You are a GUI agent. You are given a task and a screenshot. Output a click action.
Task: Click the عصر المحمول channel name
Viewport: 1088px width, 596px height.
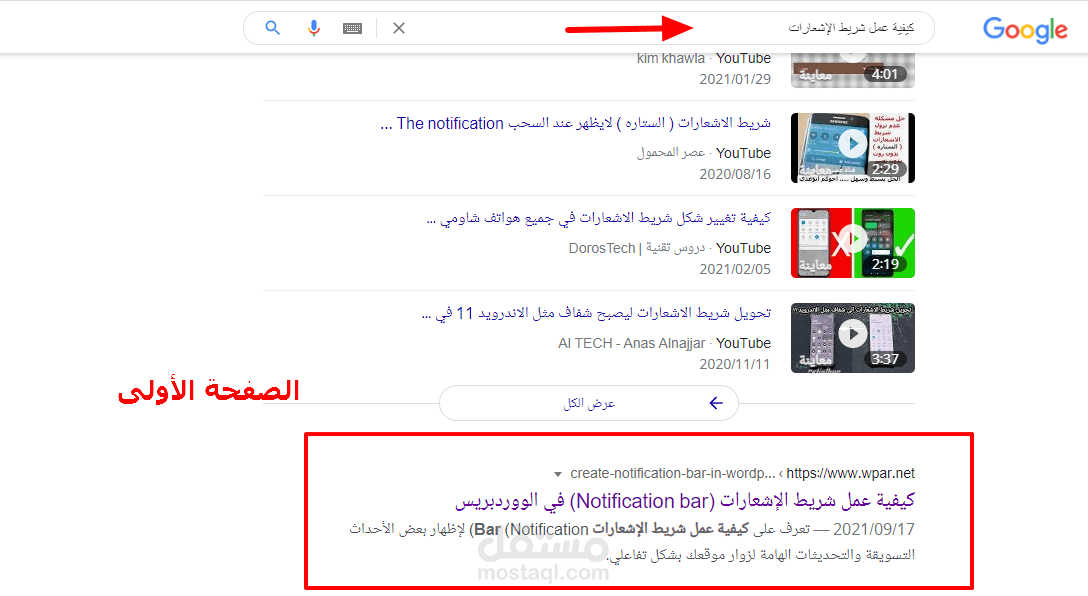pyautogui.click(x=671, y=153)
